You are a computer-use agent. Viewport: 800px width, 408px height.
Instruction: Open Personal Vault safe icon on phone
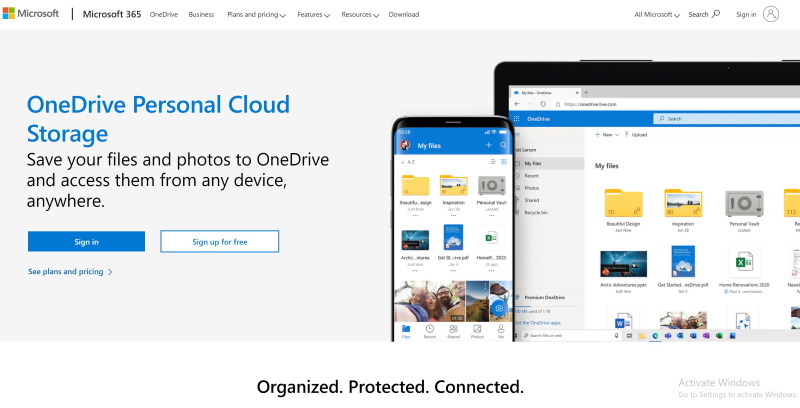491,186
